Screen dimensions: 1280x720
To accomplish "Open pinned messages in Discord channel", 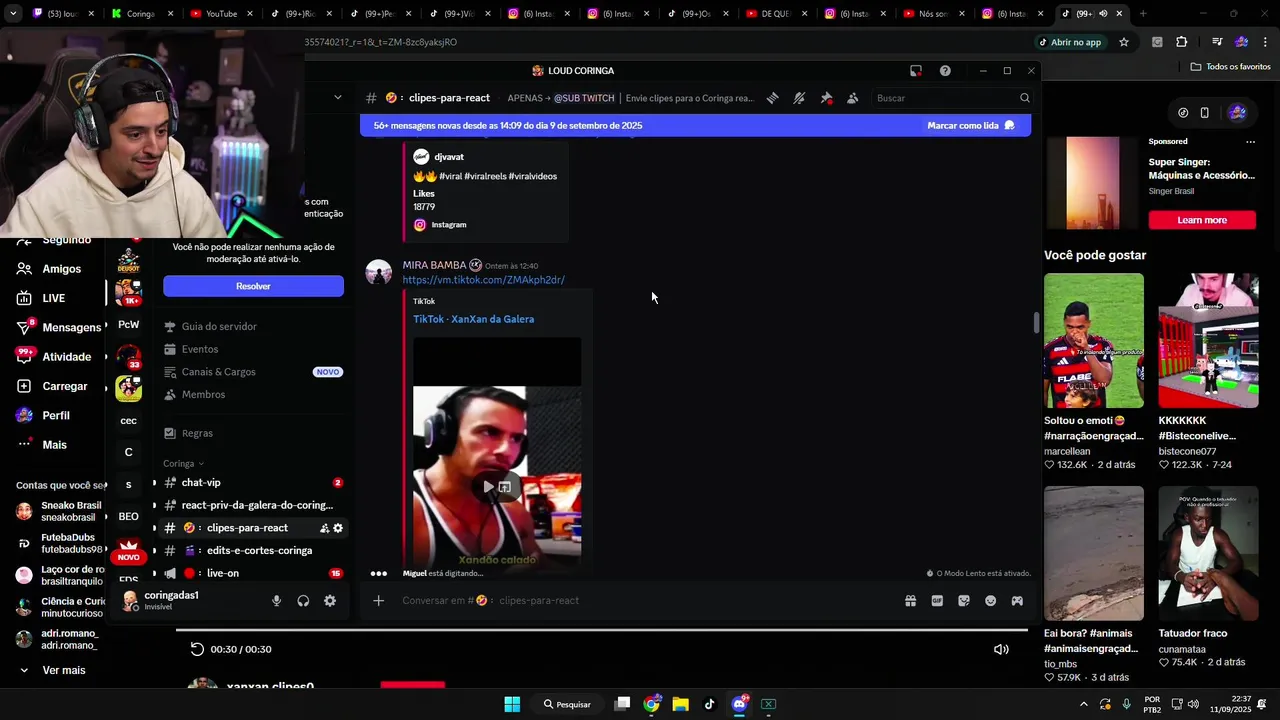I will (x=826, y=98).
